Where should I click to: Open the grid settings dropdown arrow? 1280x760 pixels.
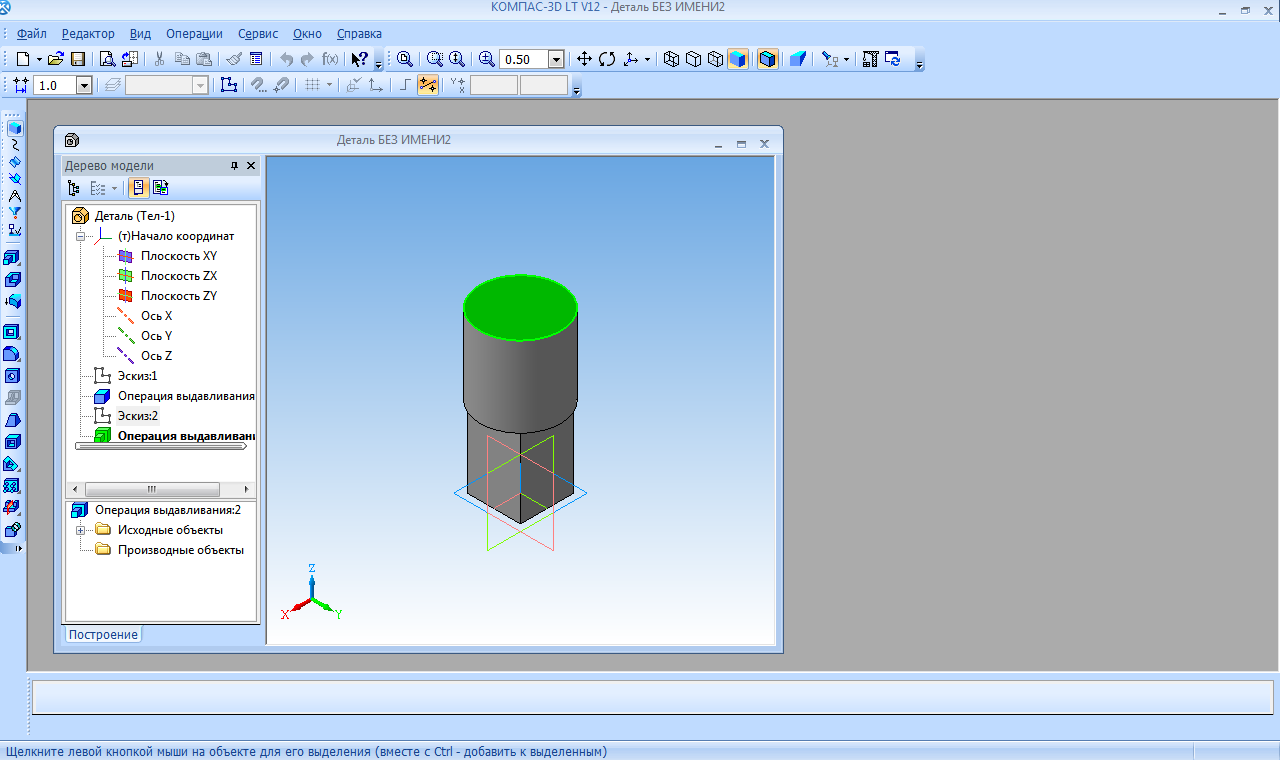[329, 86]
